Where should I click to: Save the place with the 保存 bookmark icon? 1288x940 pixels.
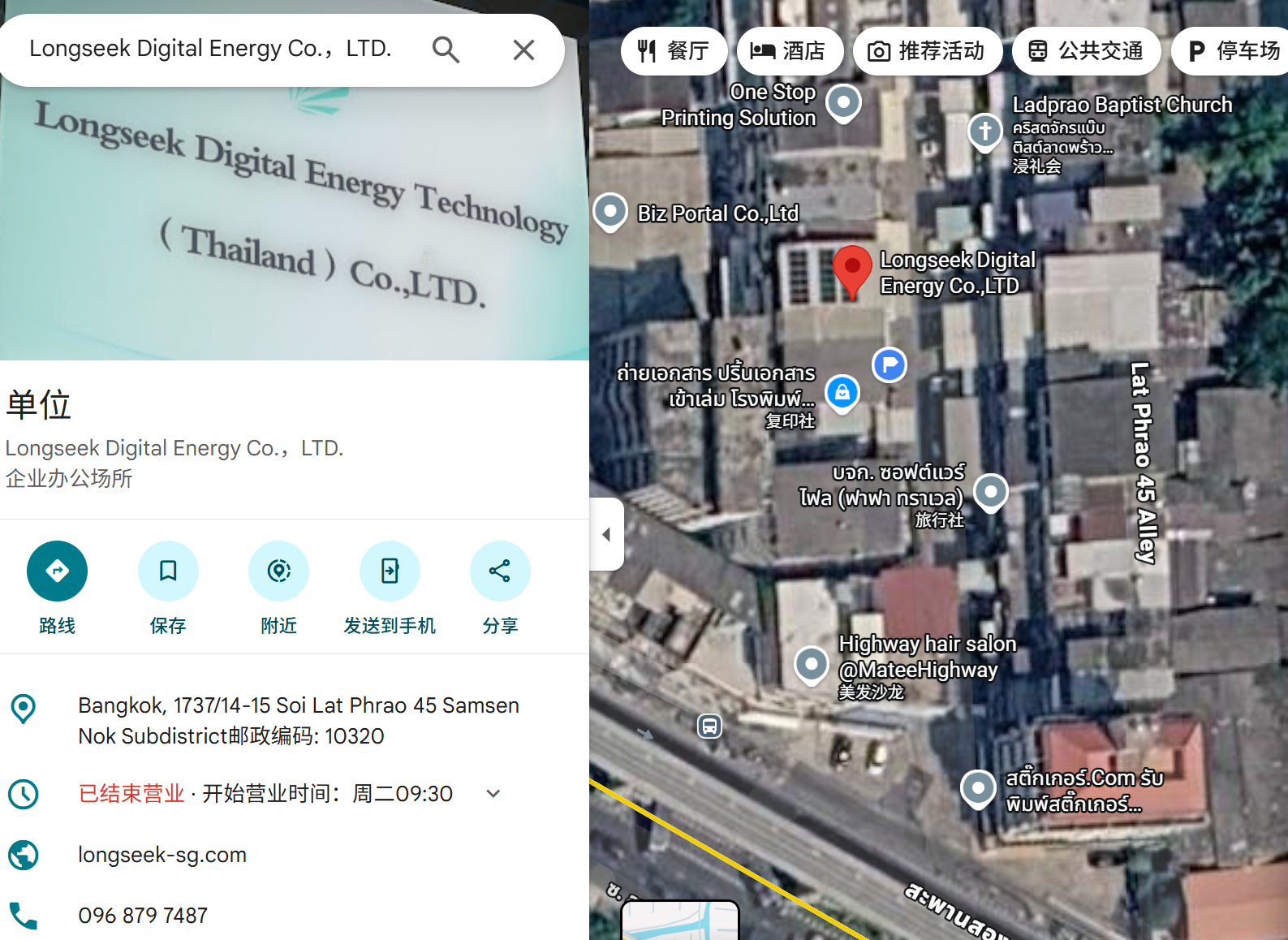(x=168, y=571)
